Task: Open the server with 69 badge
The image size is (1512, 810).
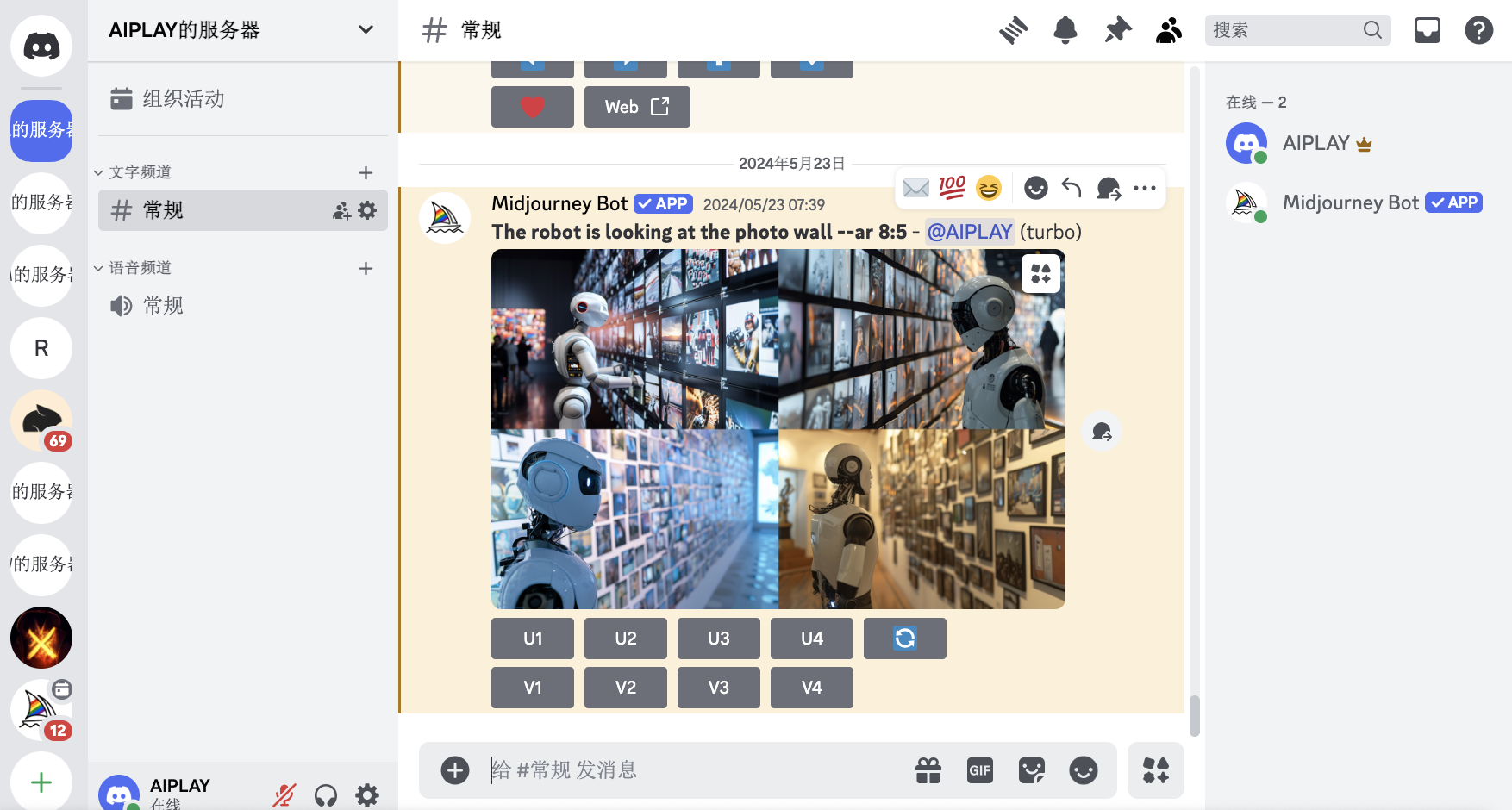Action: coord(41,421)
